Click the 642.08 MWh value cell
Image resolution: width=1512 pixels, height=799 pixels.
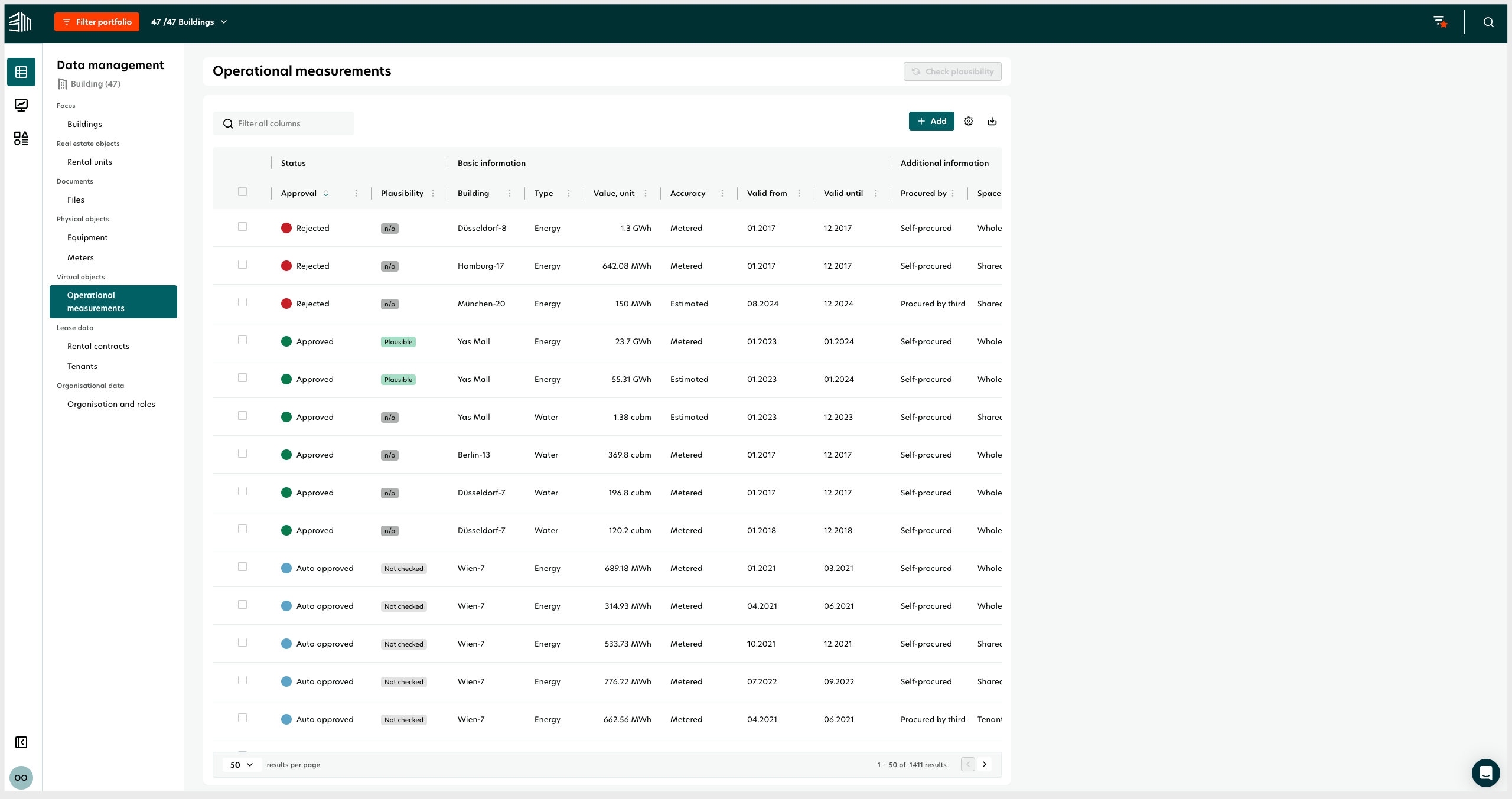coord(627,266)
